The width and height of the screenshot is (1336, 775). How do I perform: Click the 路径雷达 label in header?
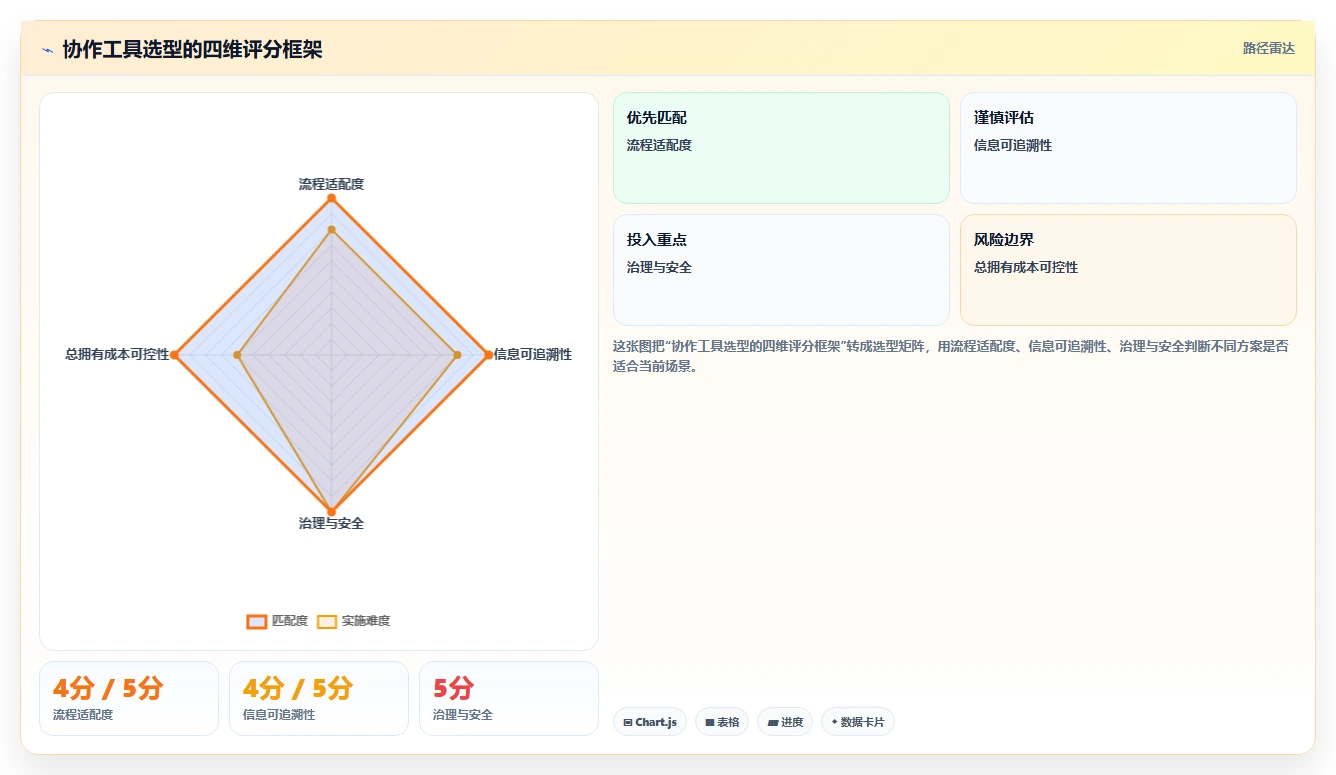pos(1268,48)
